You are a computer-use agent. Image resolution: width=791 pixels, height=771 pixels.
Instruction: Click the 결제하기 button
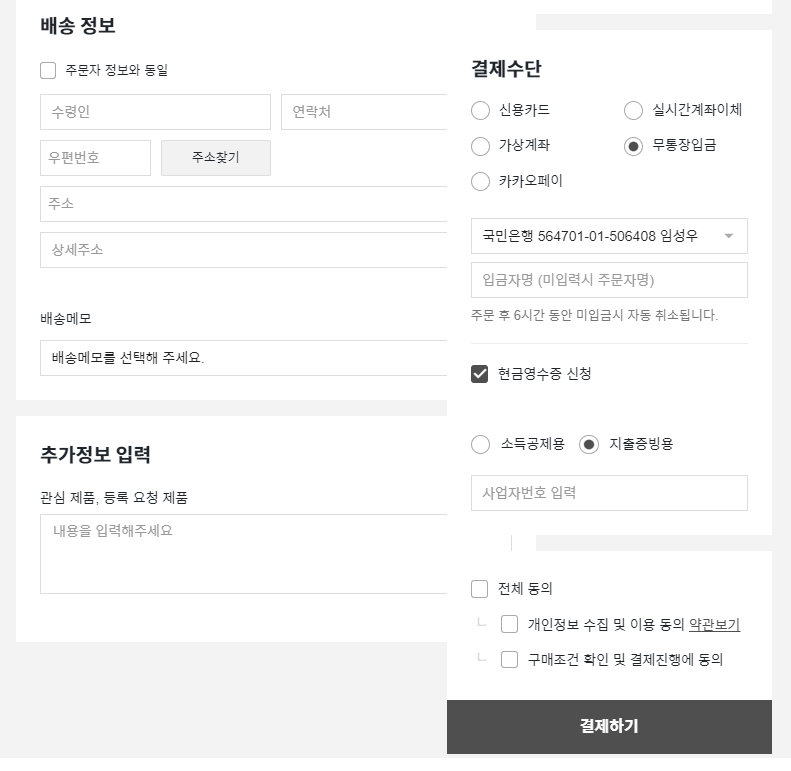pyautogui.click(x=609, y=727)
